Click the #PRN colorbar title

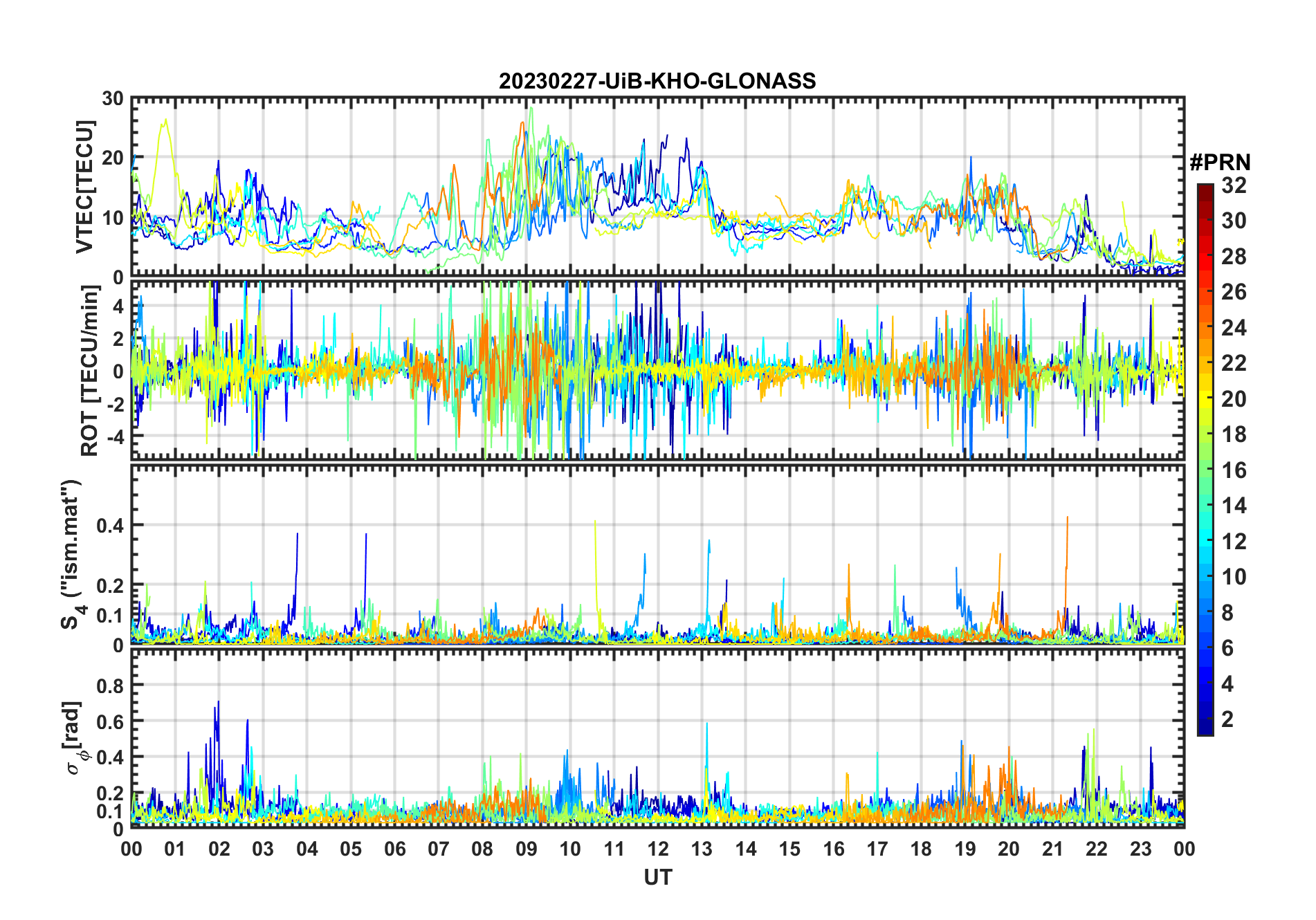click(1220, 163)
